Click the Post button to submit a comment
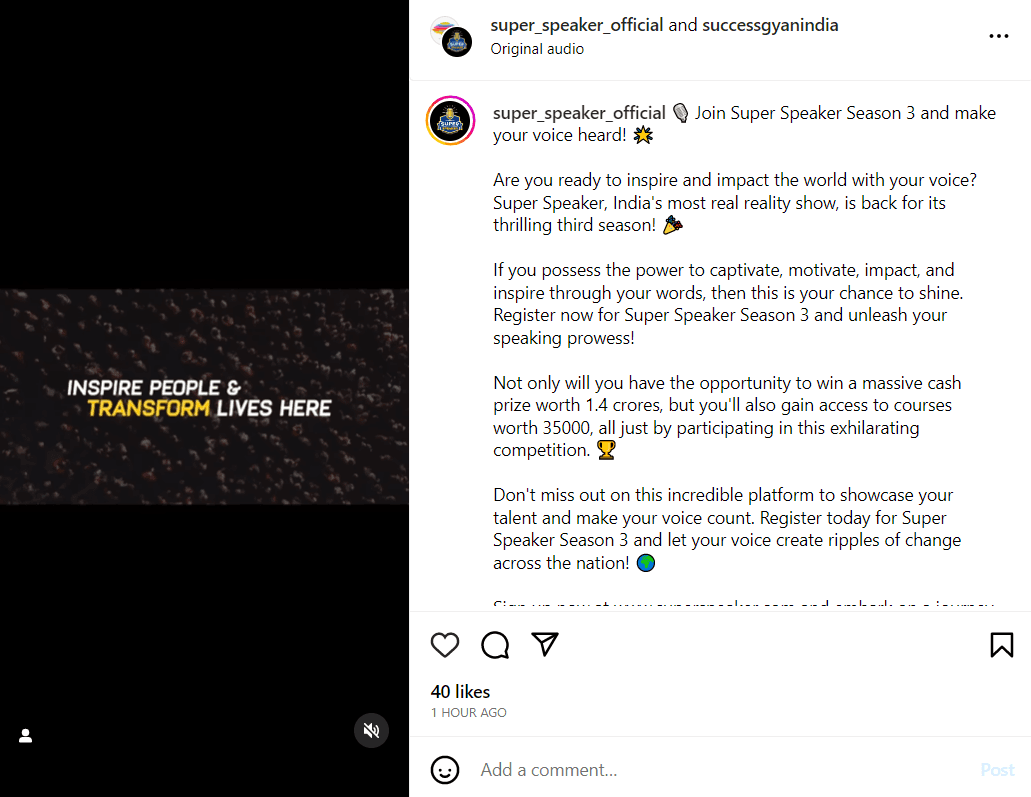The width and height of the screenshot is (1031, 797). coord(997,770)
